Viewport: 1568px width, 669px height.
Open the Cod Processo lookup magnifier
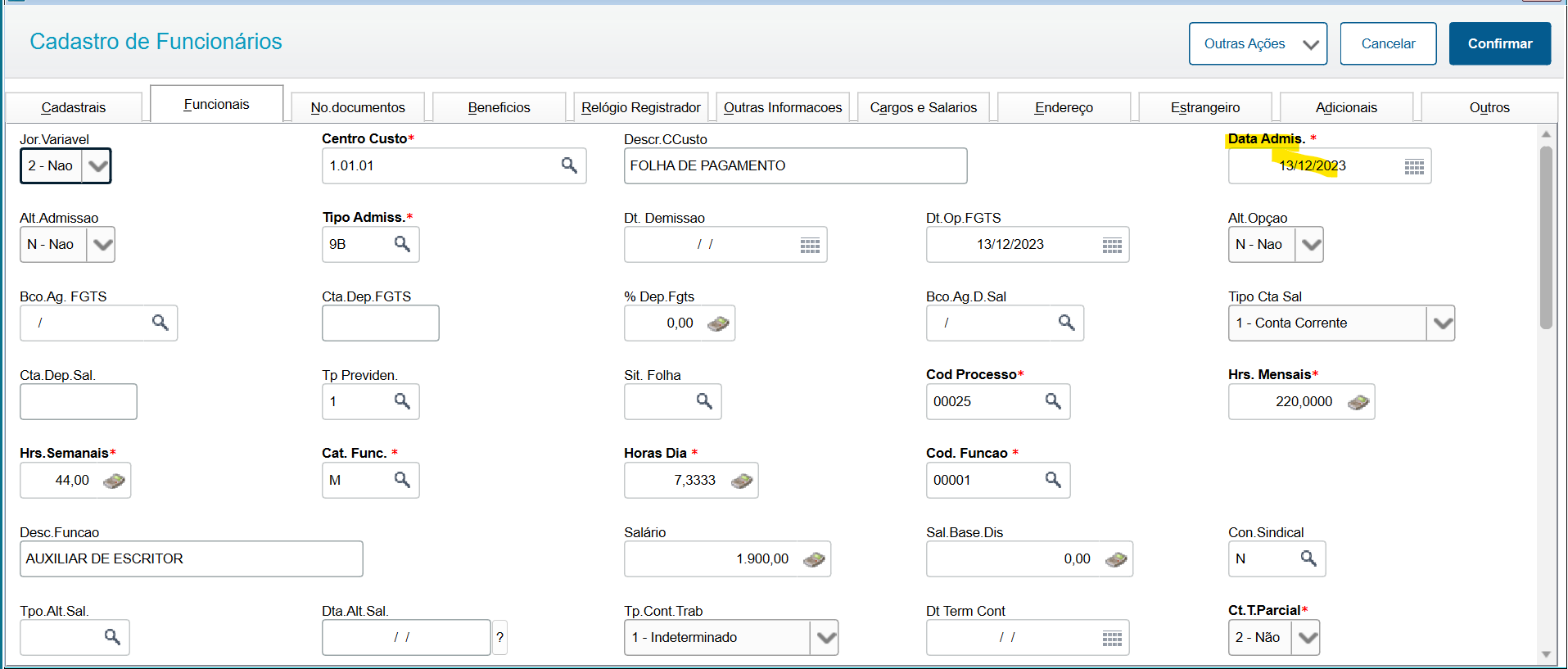[1053, 401]
